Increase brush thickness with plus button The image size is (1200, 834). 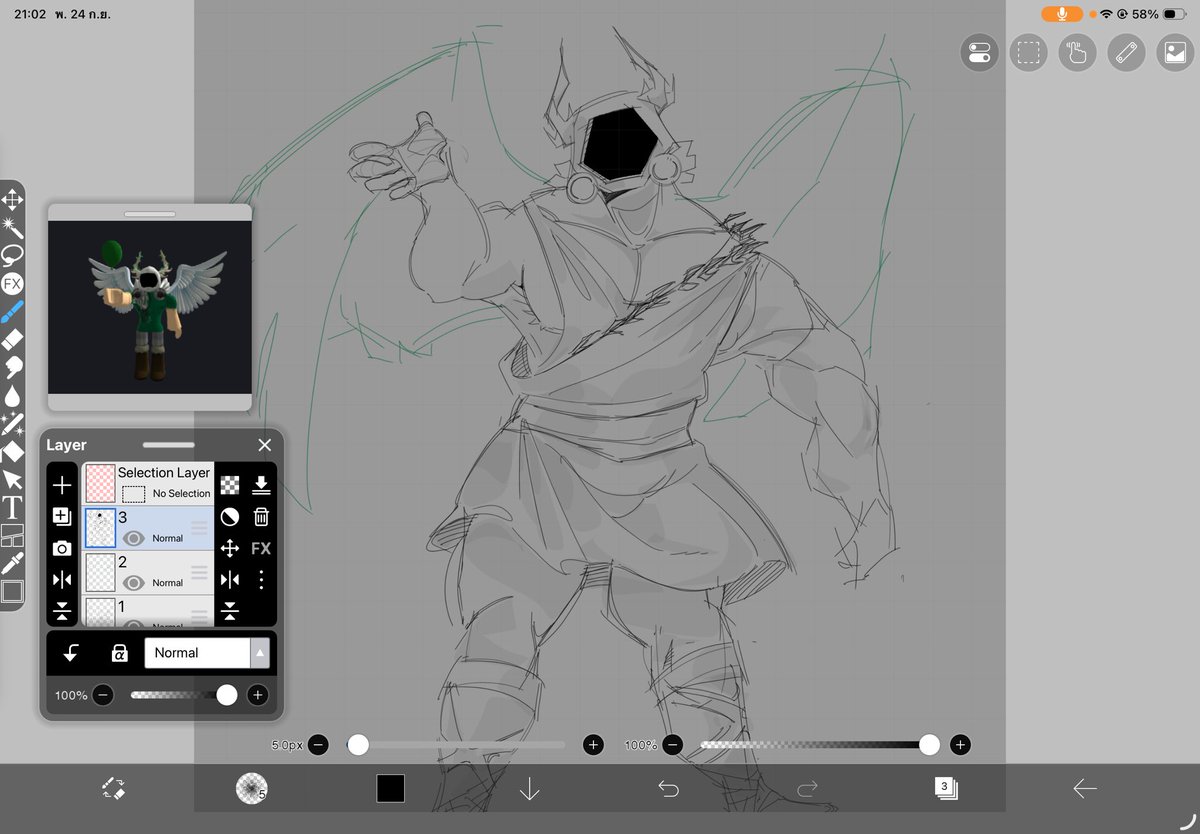pyautogui.click(x=593, y=744)
